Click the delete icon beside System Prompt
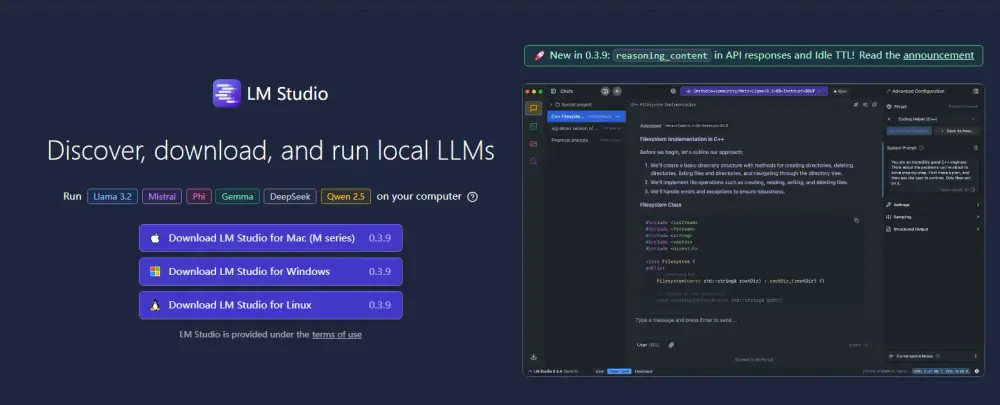 pos(976,148)
